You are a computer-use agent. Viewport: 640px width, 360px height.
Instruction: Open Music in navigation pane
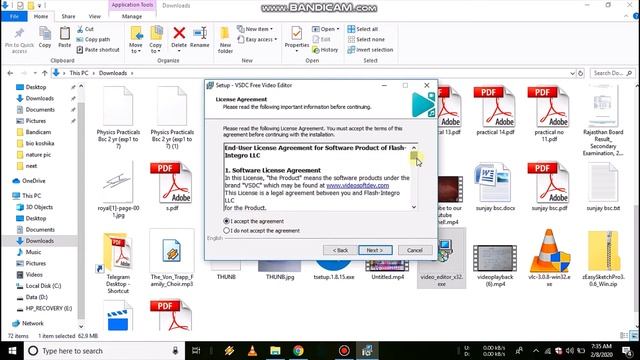(x=33, y=252)
